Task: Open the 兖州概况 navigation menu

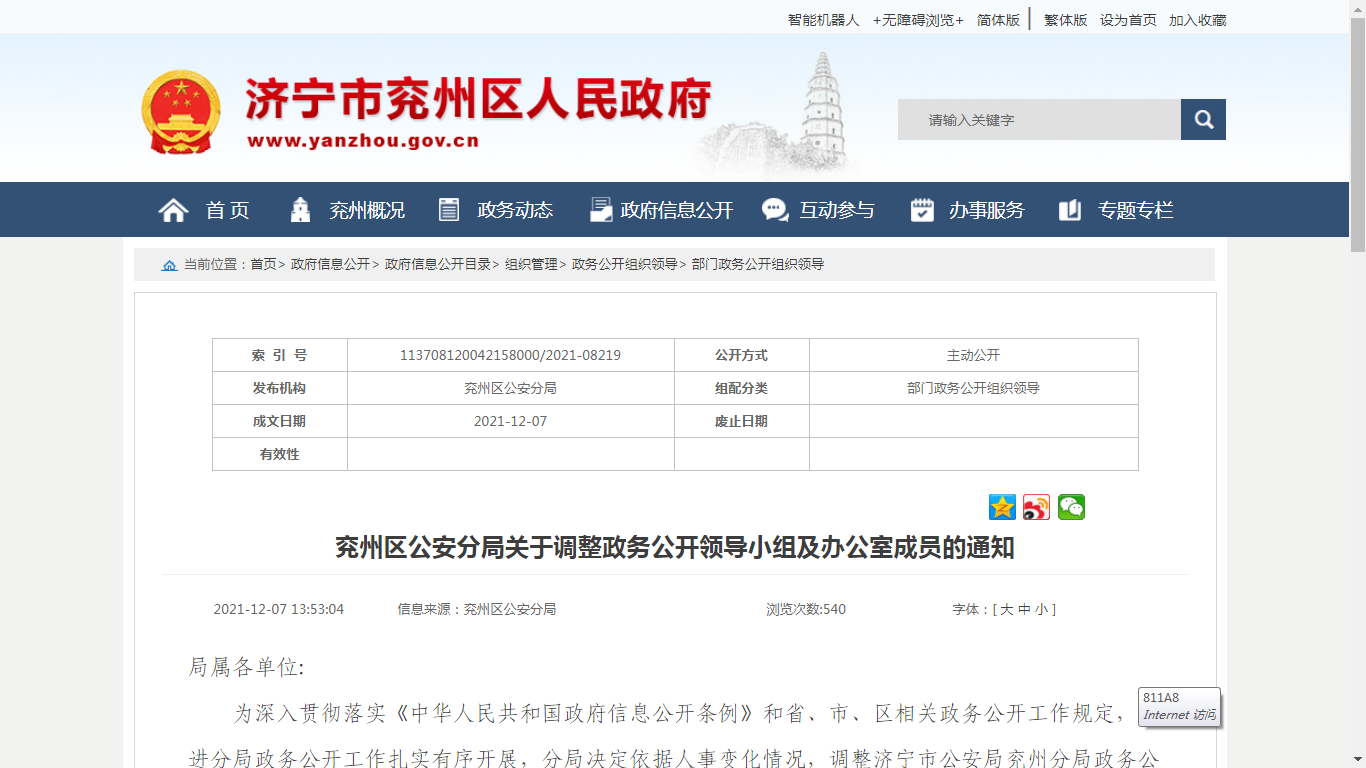Action: click(367, 210)
